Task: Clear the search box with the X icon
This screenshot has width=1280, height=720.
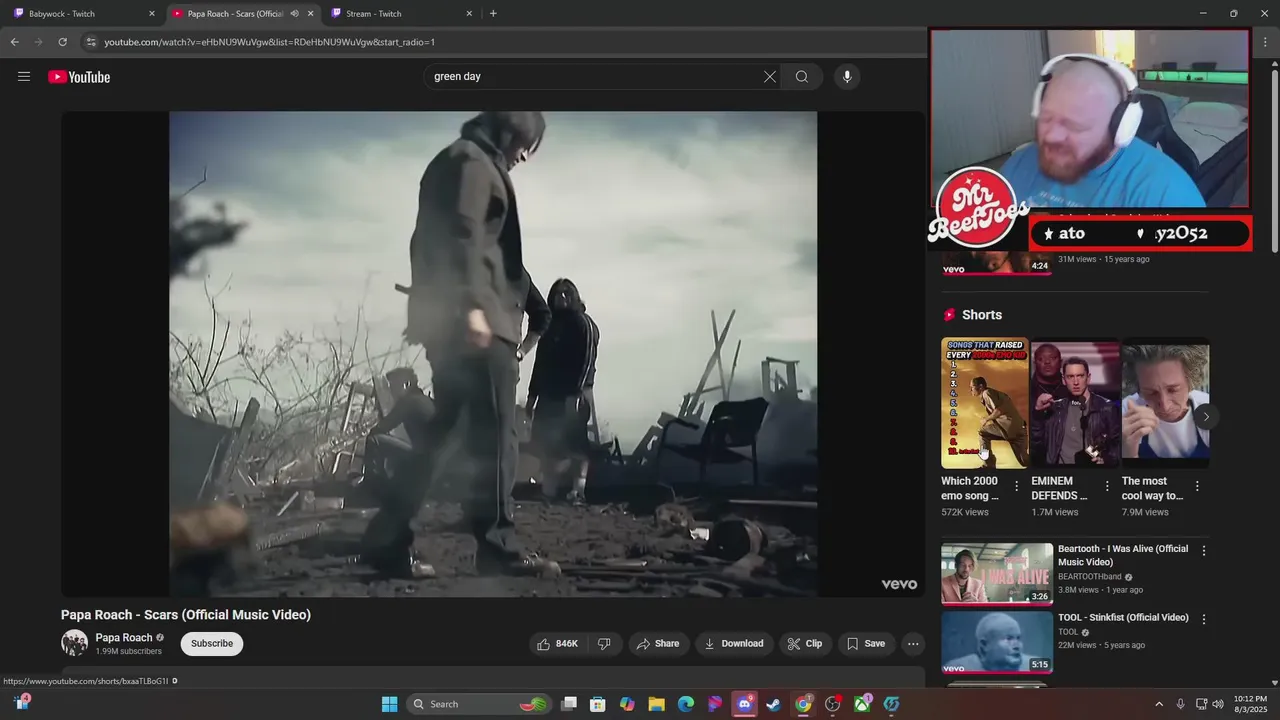Action: [770, 77]
